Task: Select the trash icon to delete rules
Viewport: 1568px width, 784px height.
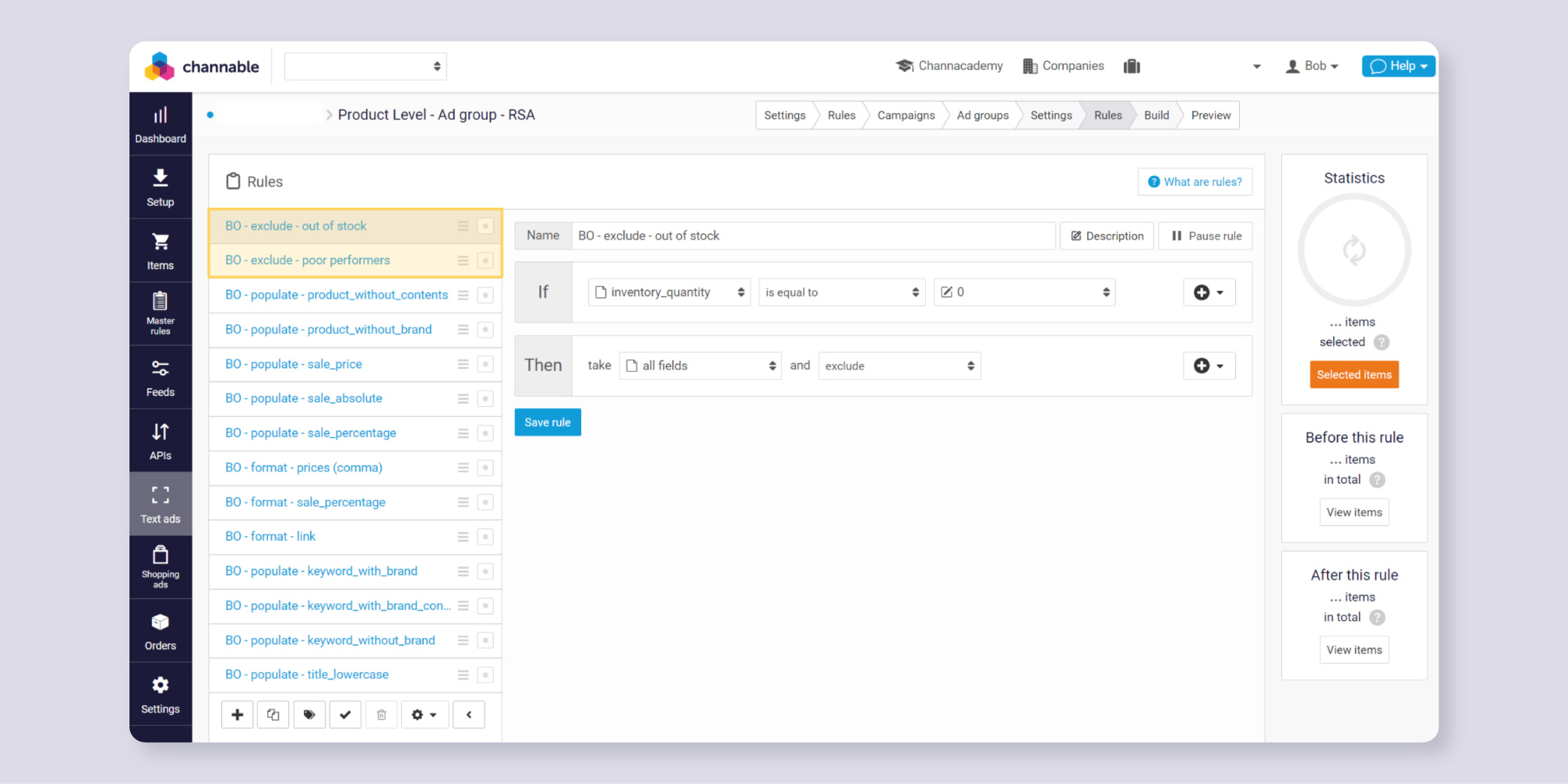Action: pos(381,714)
